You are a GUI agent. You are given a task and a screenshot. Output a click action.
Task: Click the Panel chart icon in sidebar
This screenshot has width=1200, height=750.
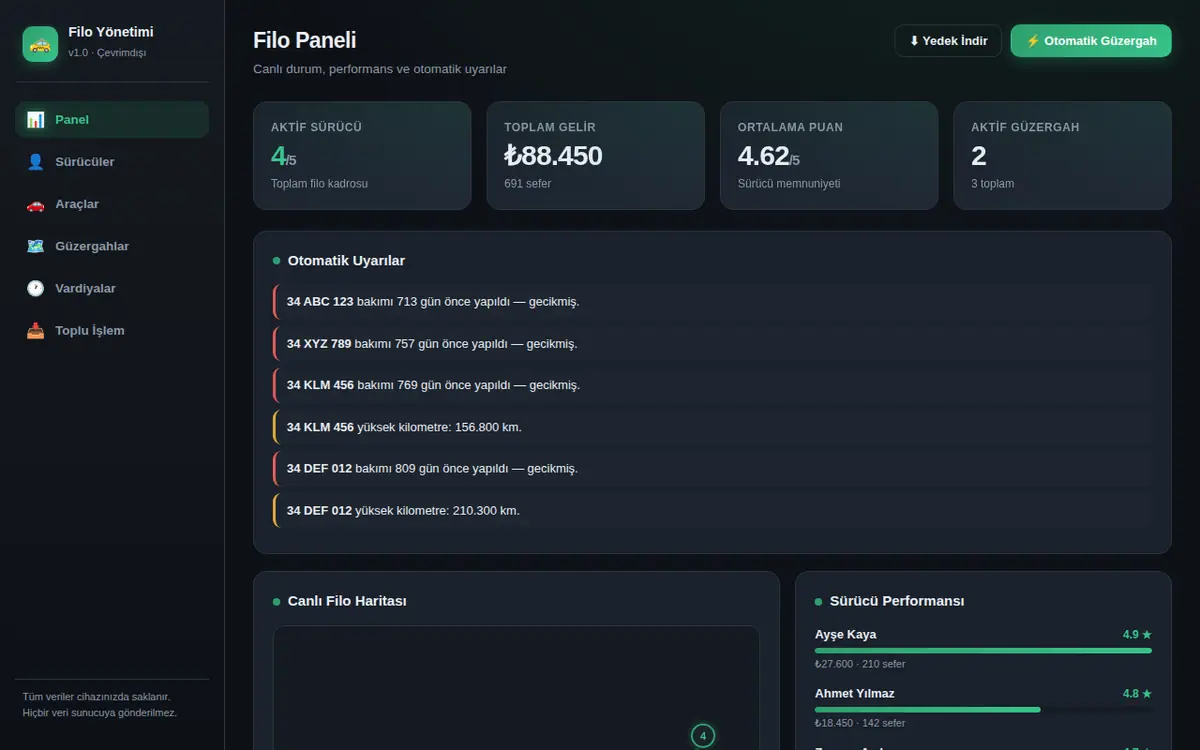pyautogui.click(x=35, y=120)
